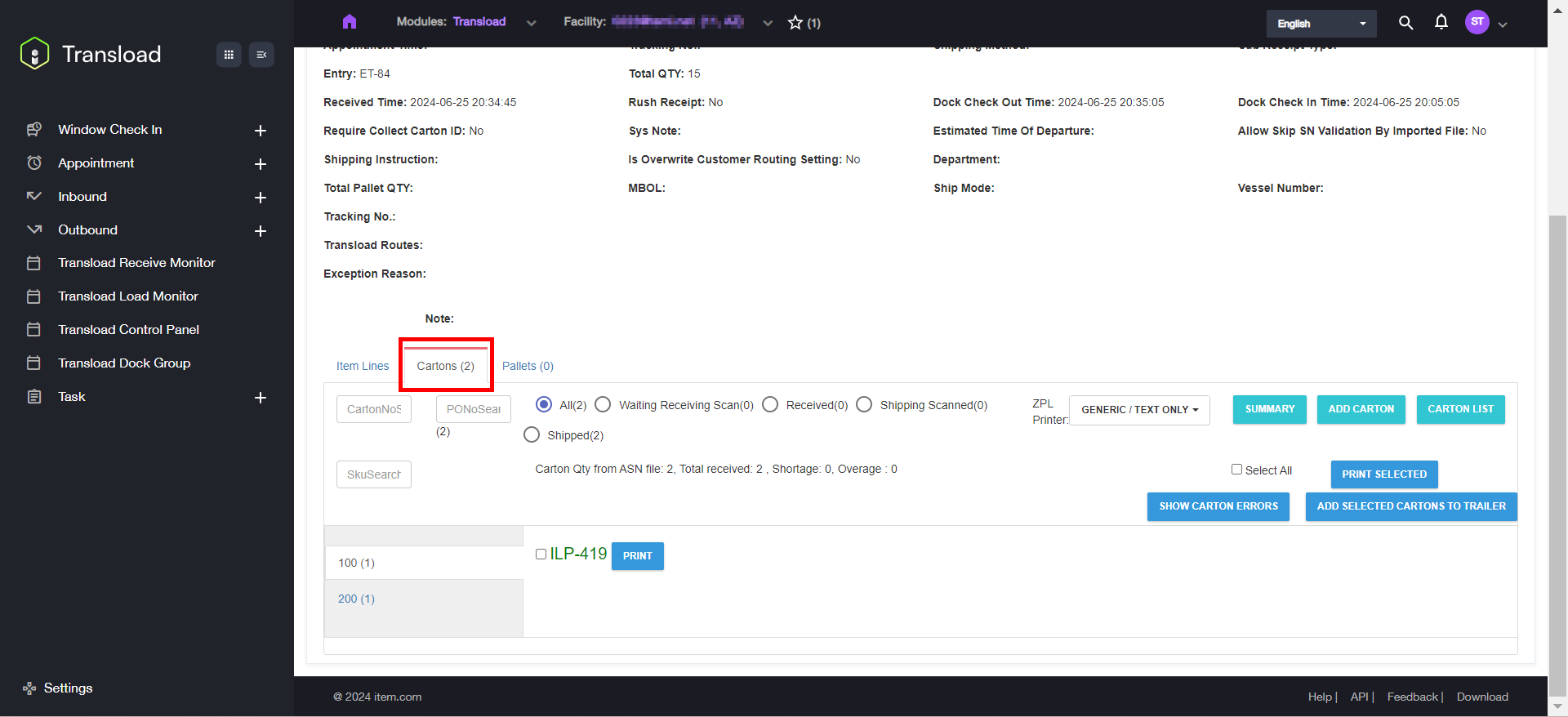
Task: Switch to the Item Lines tab
Action: [363, 366]
